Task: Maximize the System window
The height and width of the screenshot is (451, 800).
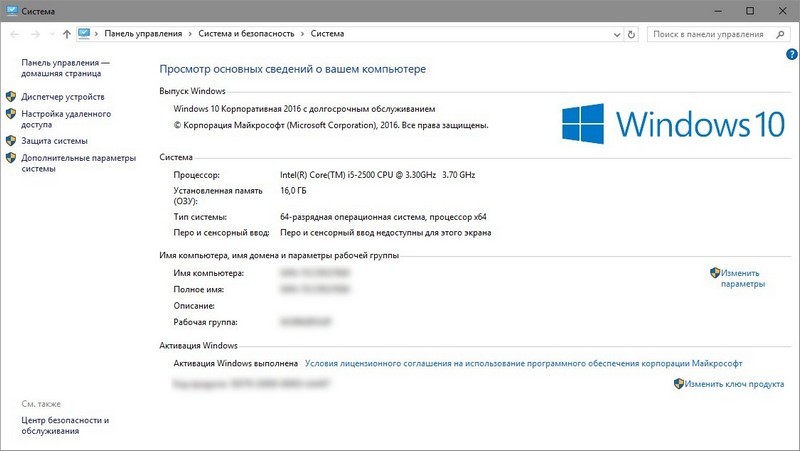Action: tap(750, 11)
